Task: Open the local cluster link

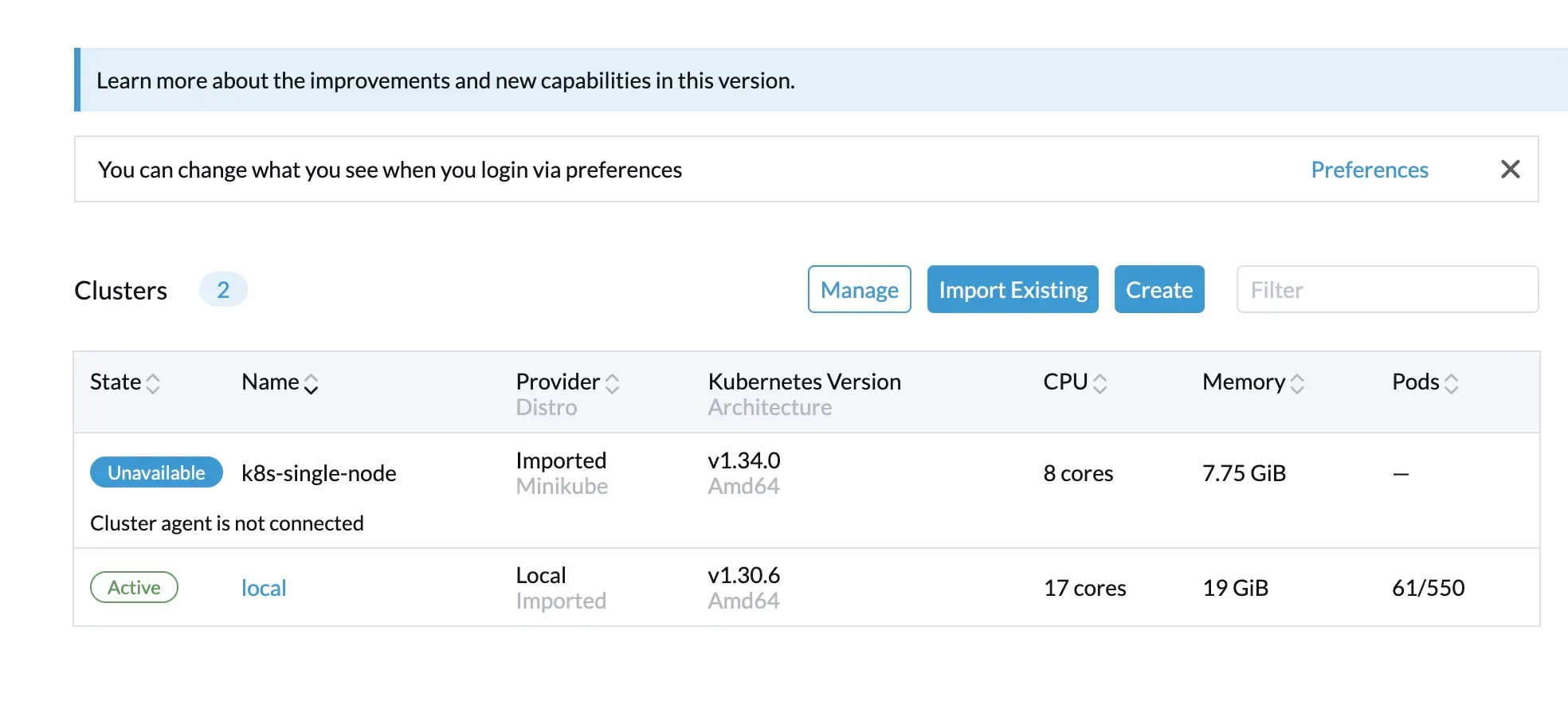Action: click(x=264, y=588)
